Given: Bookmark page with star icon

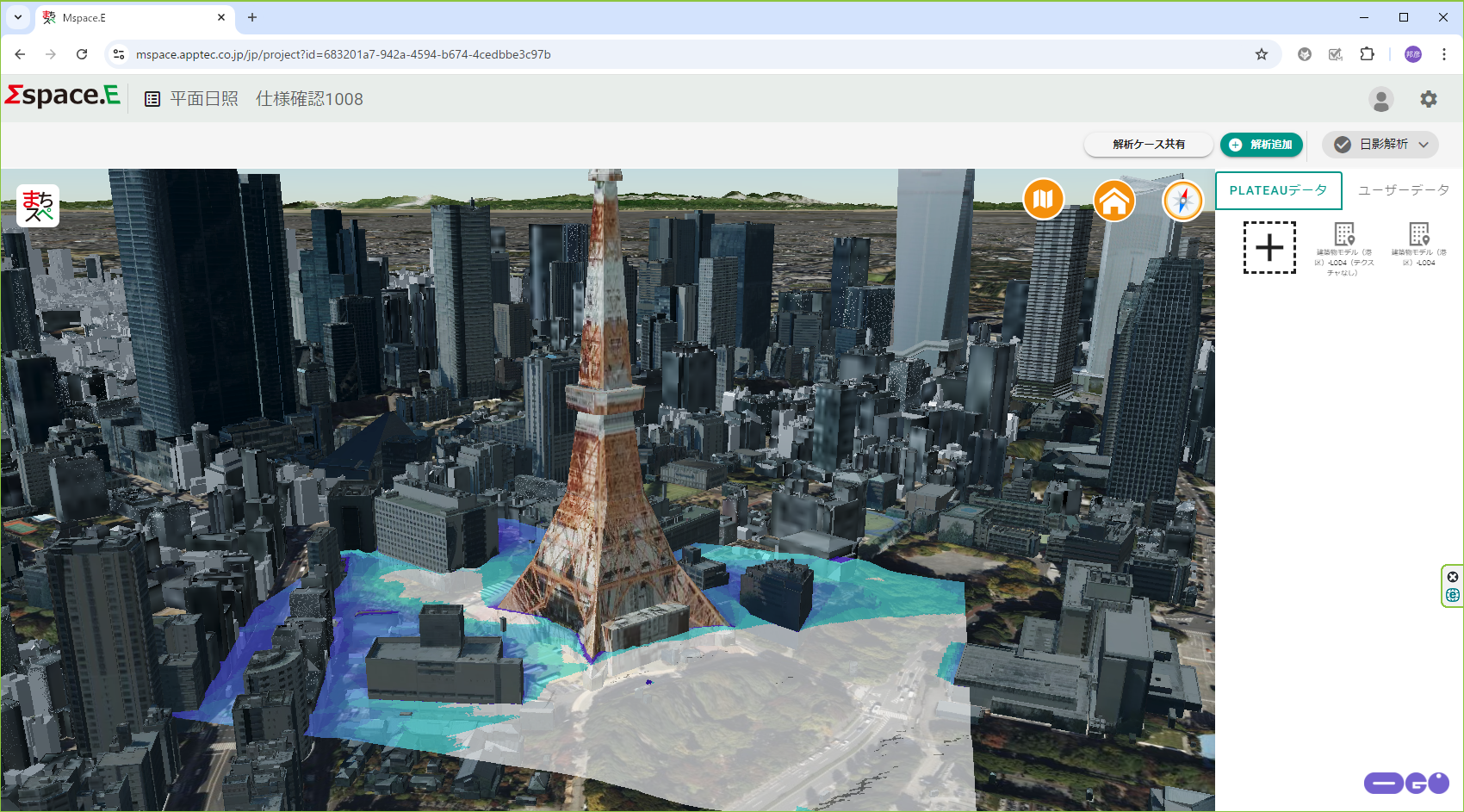Looking at the screenshot, I should 1262,54.
